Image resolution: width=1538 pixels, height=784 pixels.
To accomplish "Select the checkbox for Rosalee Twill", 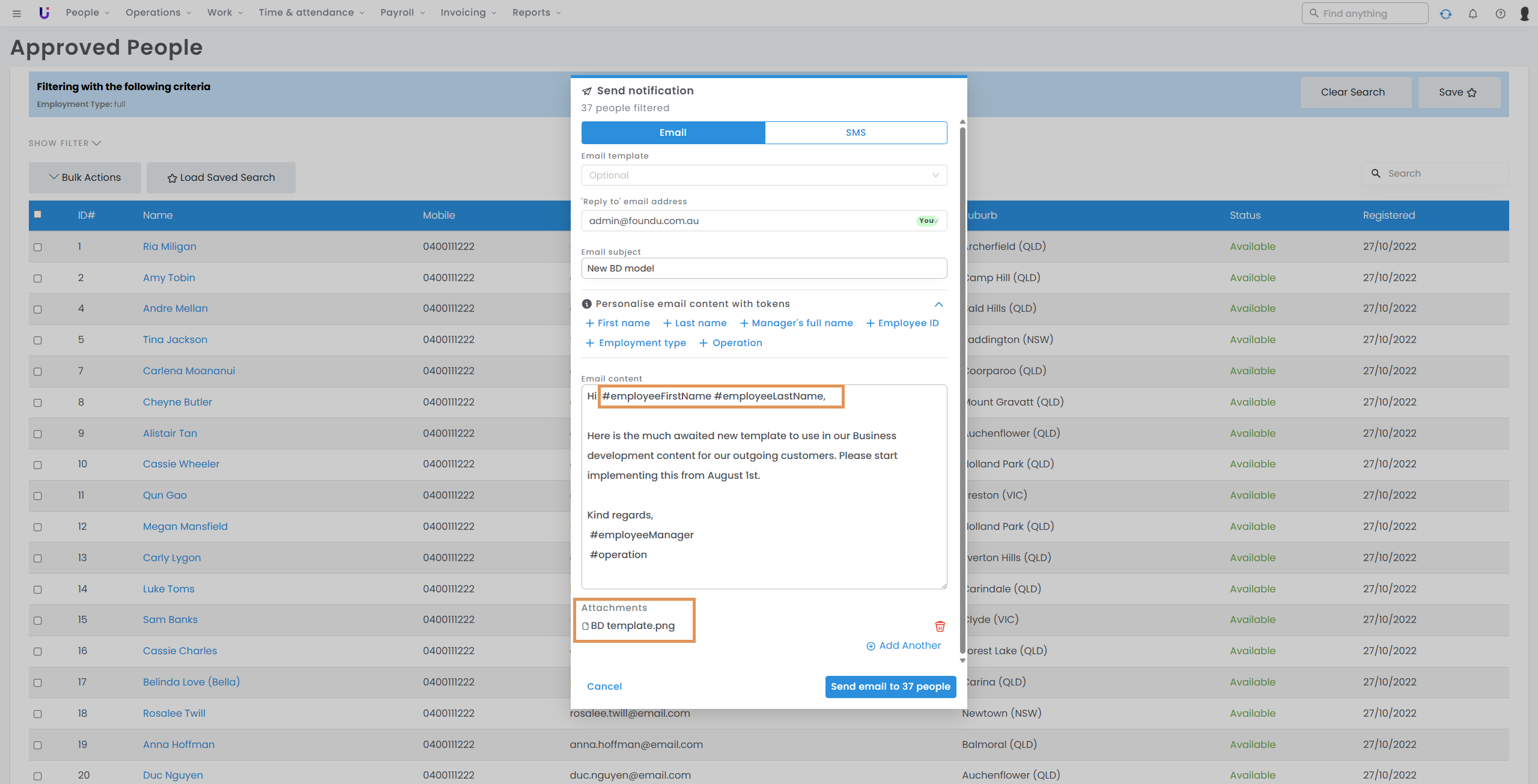I will point(38,714).
